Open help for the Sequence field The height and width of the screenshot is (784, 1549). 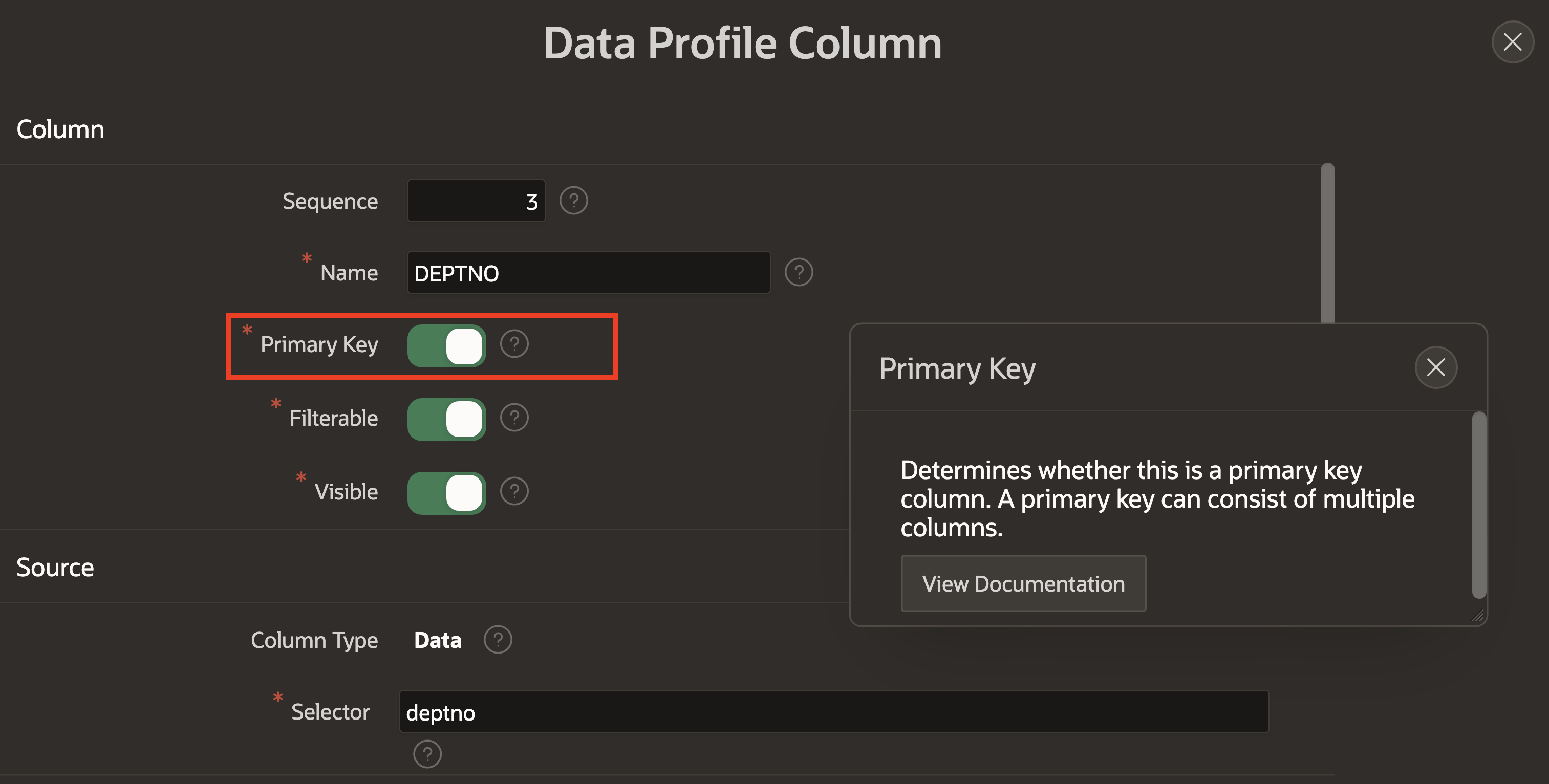tap(573, 200)
